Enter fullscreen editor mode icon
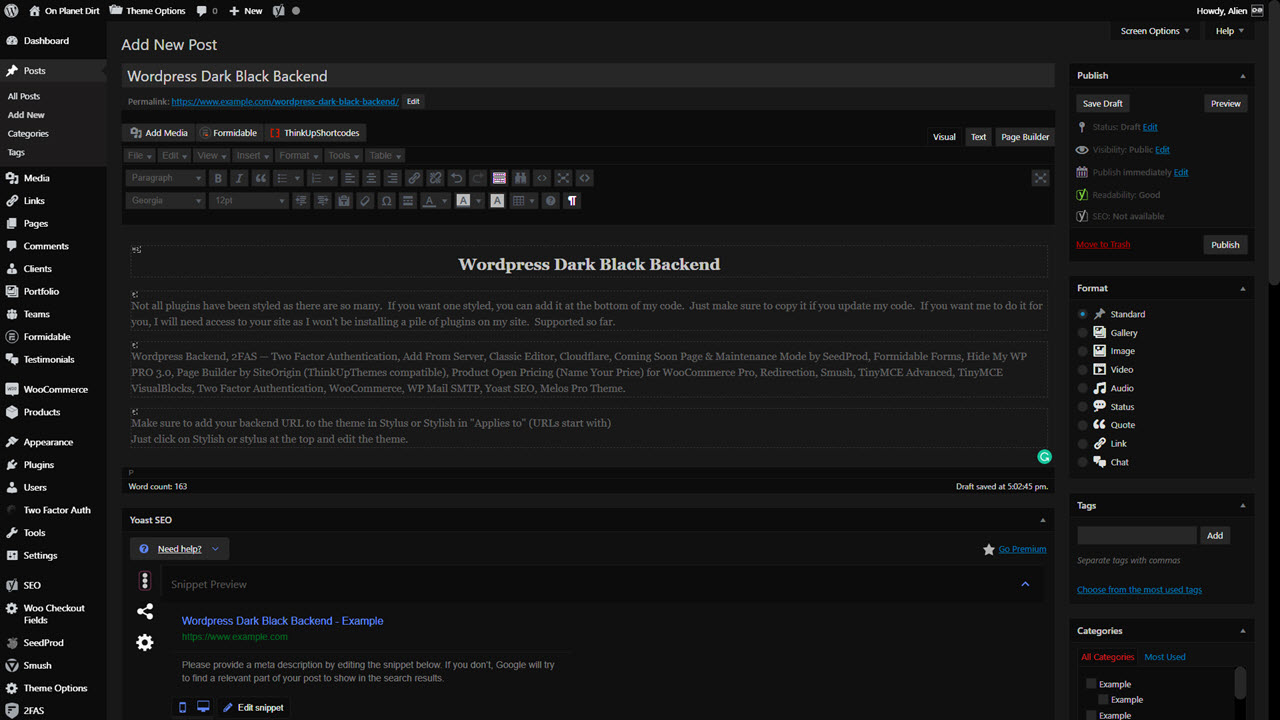 click(x=564, y=178)
